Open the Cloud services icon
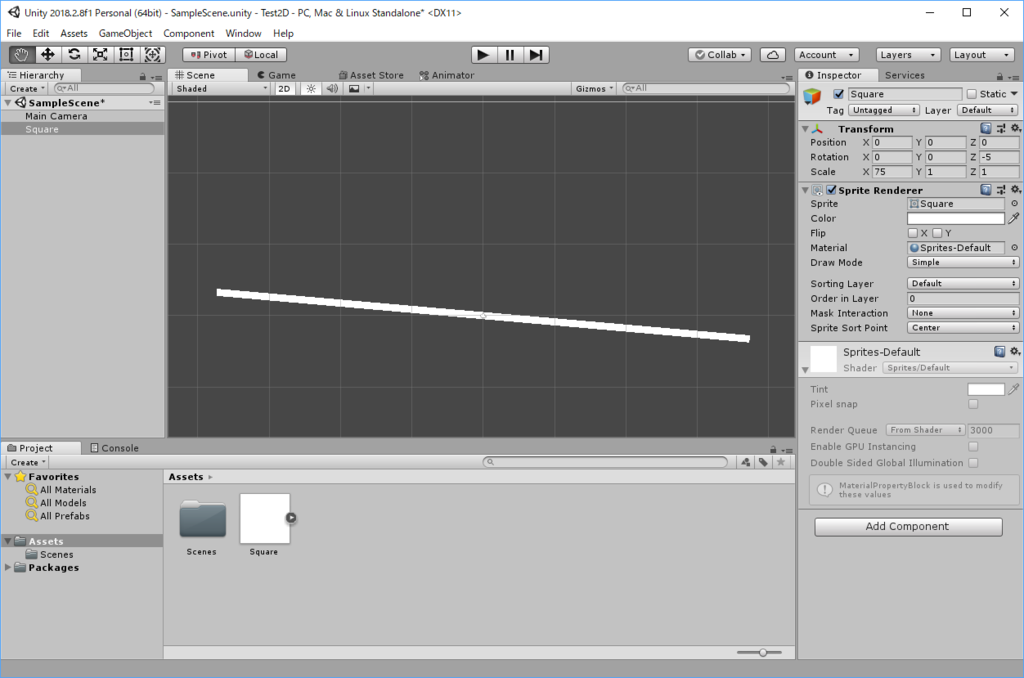This screenshot has height=678, width=1024. click(773, 55)
